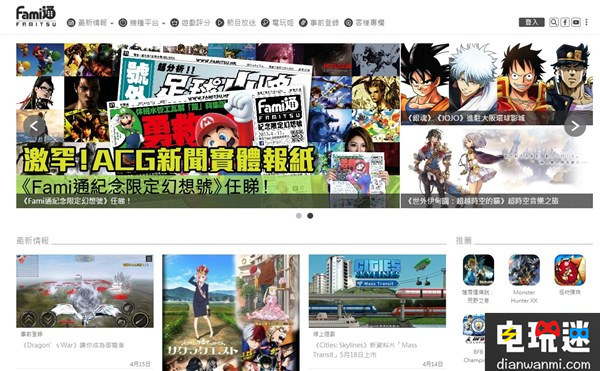600x371 pixels.
Task: Click the icon beside 事前登錄
Action: tap(303, 23)
